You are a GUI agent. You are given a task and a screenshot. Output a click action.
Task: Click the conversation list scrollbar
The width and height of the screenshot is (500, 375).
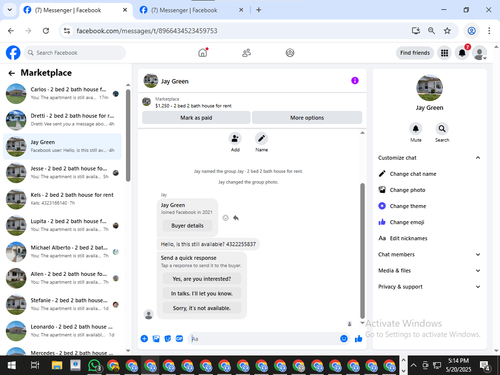pyautogui.click(x=128, y=135)
